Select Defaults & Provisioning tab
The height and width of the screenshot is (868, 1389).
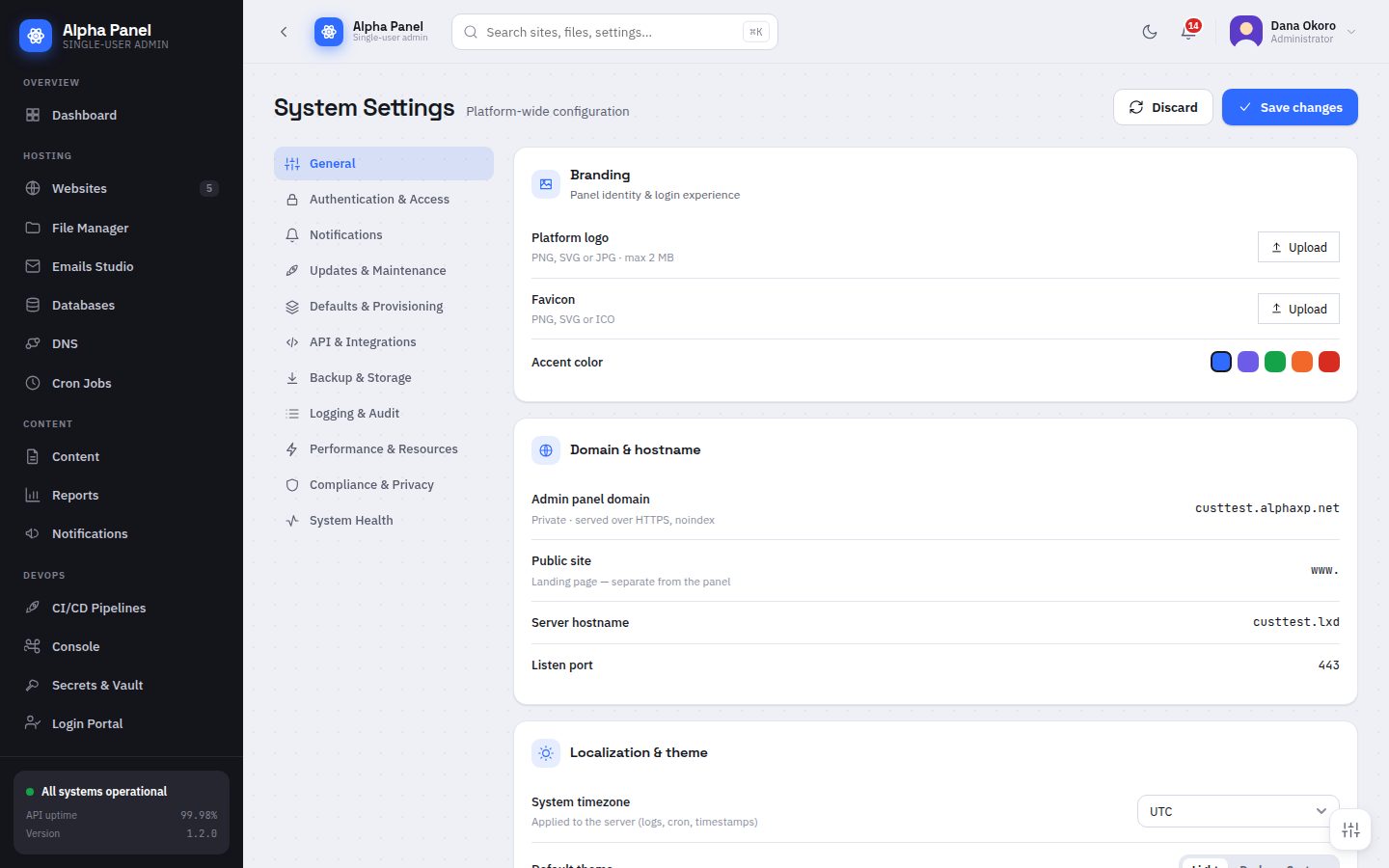click(x=384, y=307)
